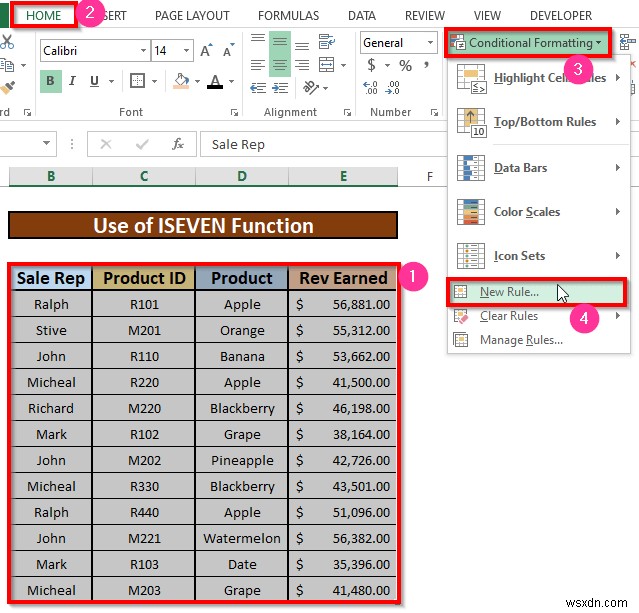Apply Percent Style format icon

(x=405, y=65)
